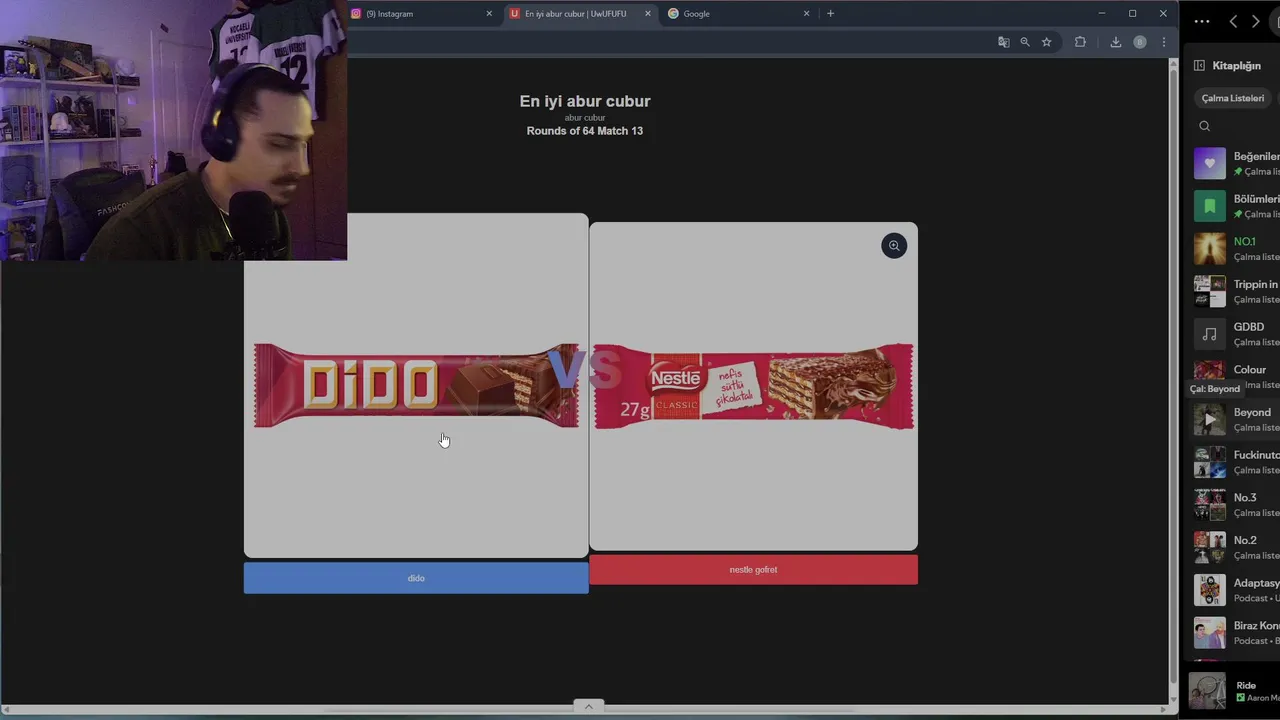Enlarge the Nestle image with the magnifier
Viewport: 1280px width, 720px height.
[x=894, y=246]
